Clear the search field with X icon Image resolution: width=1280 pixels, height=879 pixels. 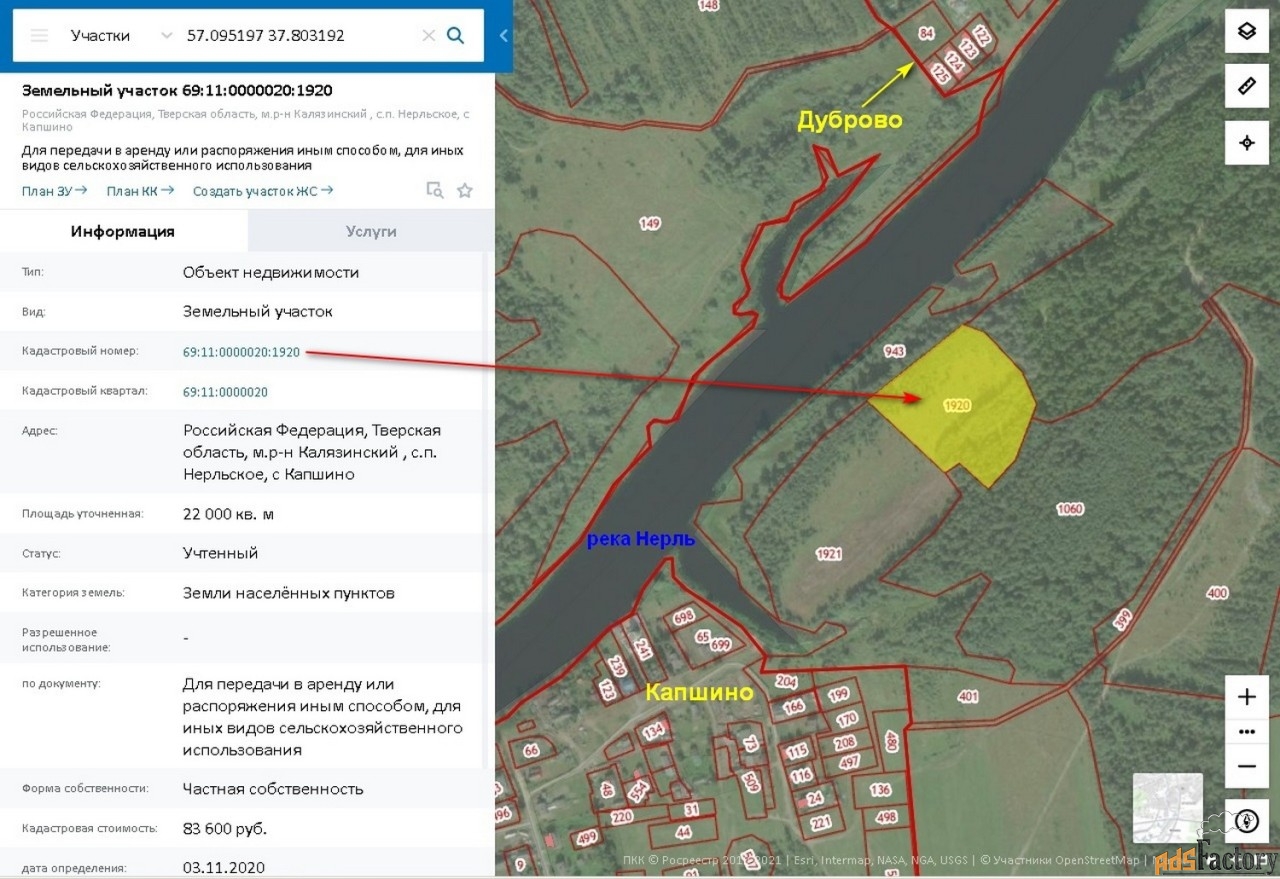coord(428,35)
